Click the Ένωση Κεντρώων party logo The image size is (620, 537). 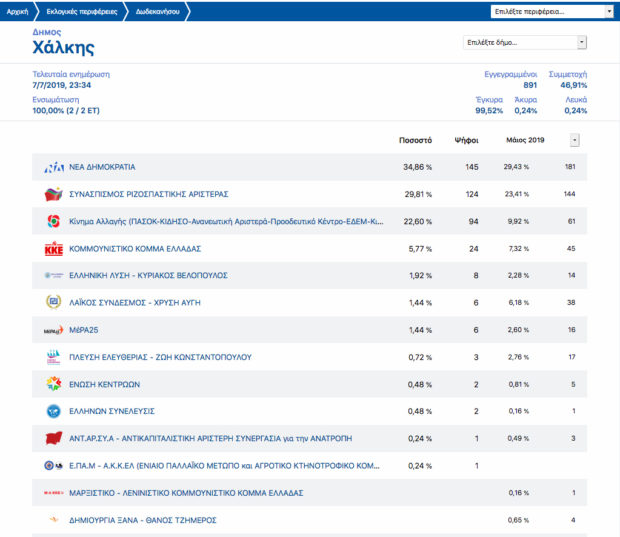tap(53, 384)
